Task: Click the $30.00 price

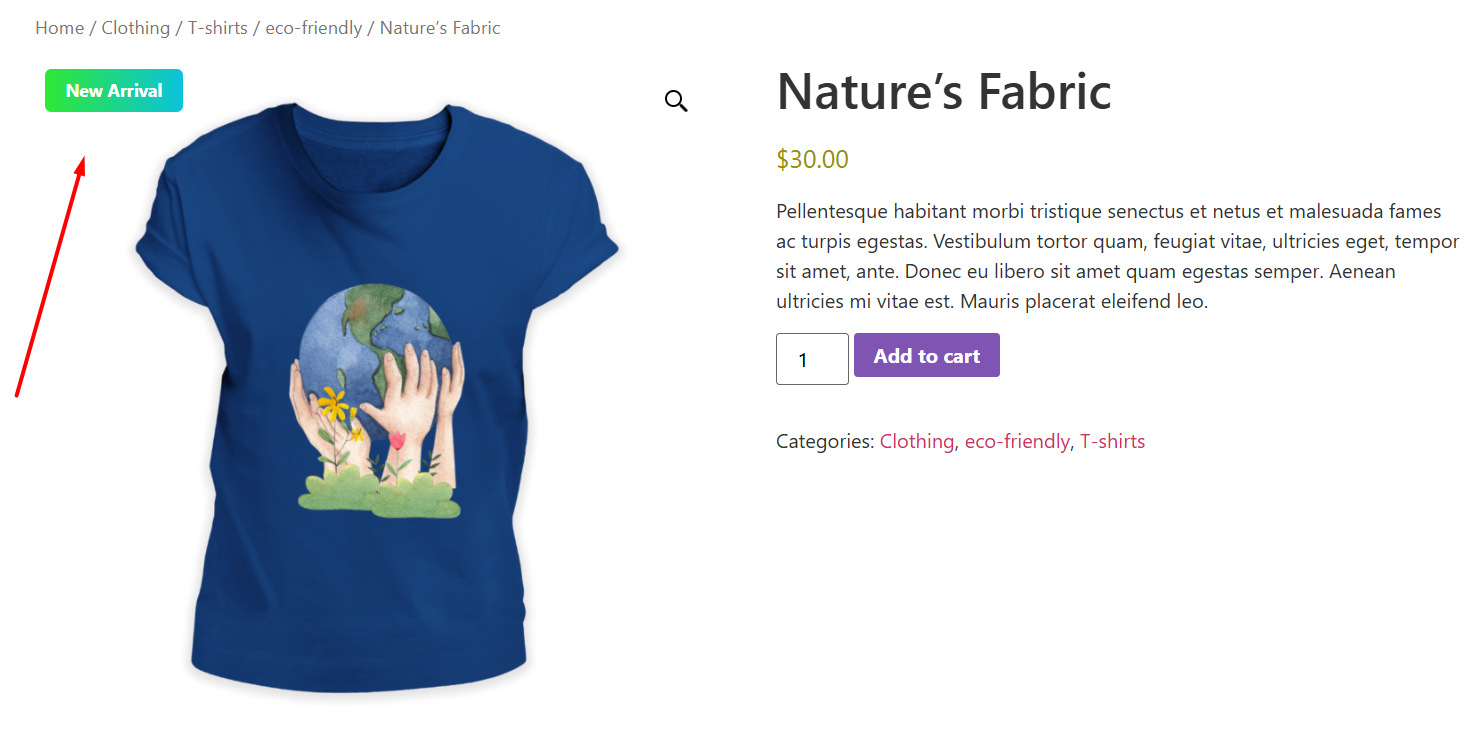Action: point(812,159)
